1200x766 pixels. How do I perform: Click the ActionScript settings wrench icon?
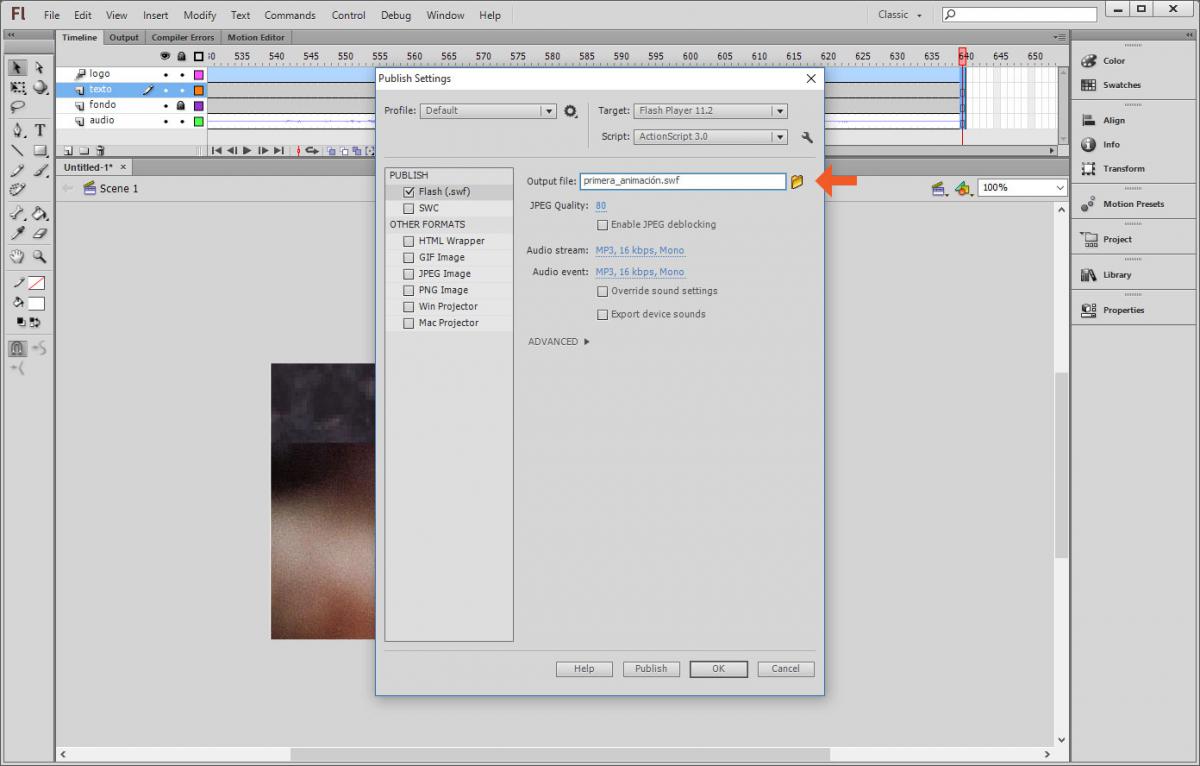click(807, 137)
